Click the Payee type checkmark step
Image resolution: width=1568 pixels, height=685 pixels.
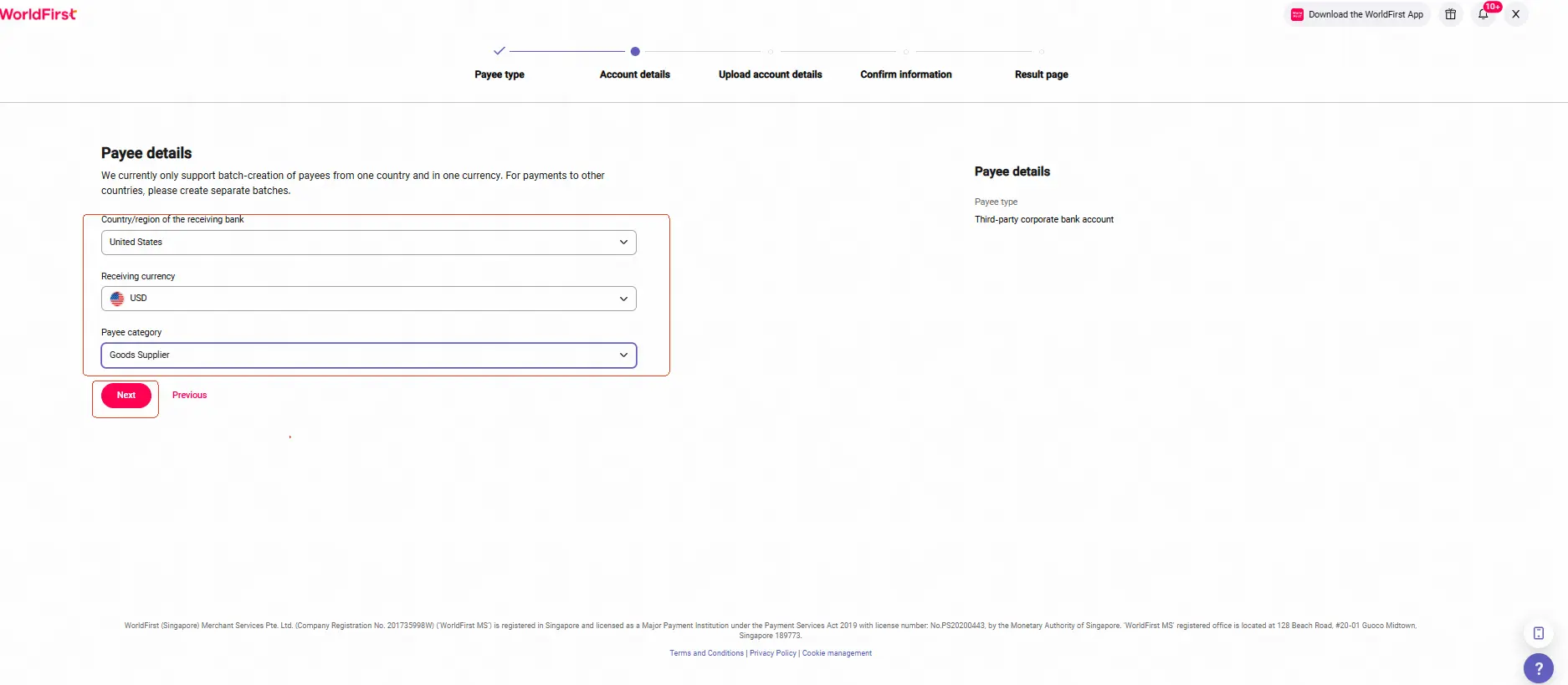pos(500,51)
